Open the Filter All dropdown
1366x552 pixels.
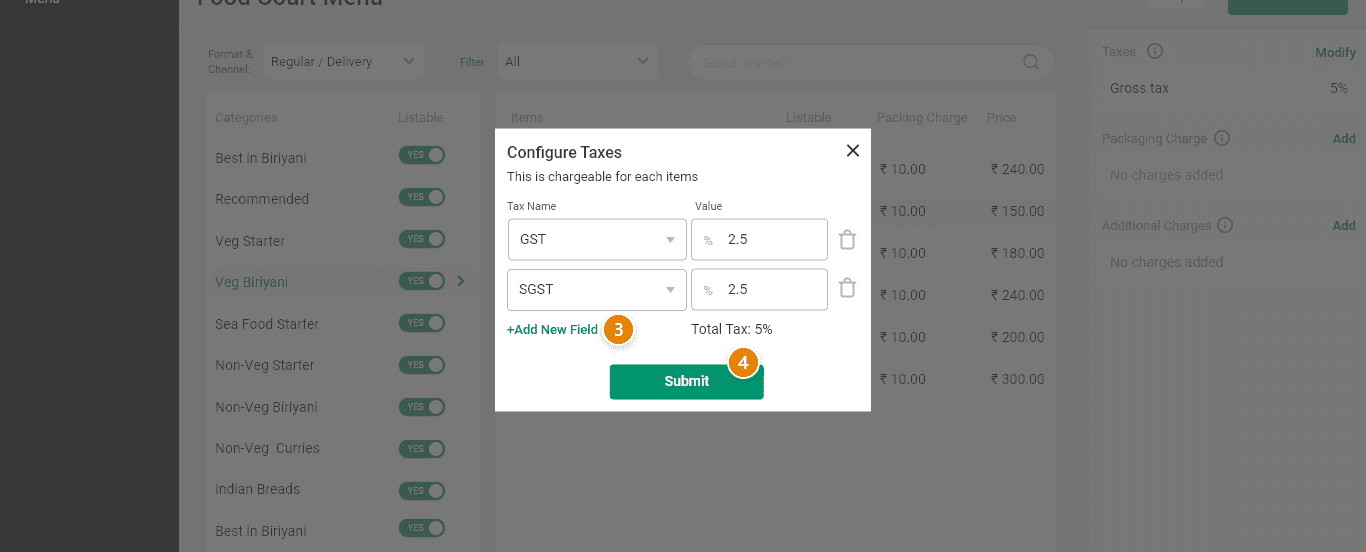pos(577,62)
